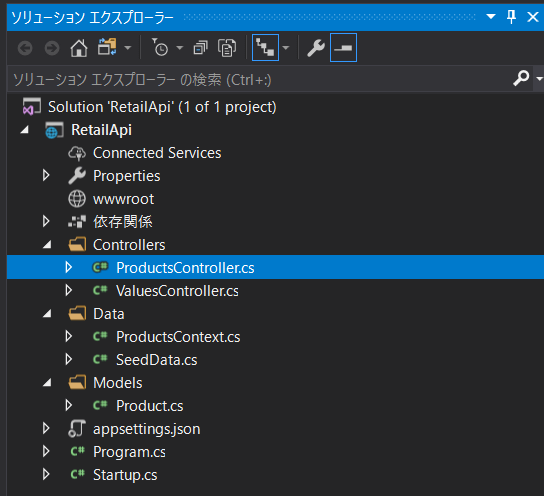Go to Home view in Solution Explorer

79,48
